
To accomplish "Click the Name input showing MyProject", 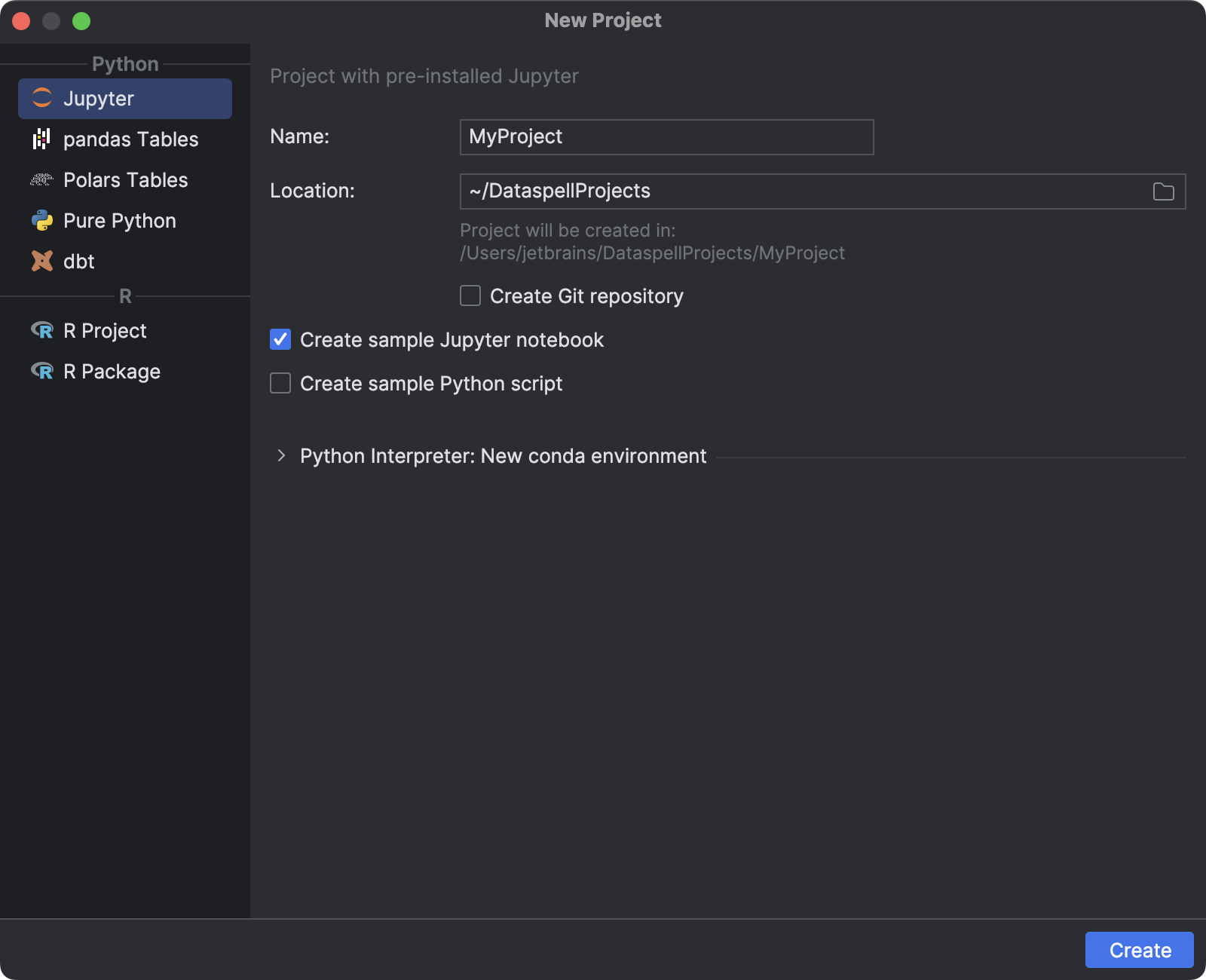I will (x=666, y=137).
